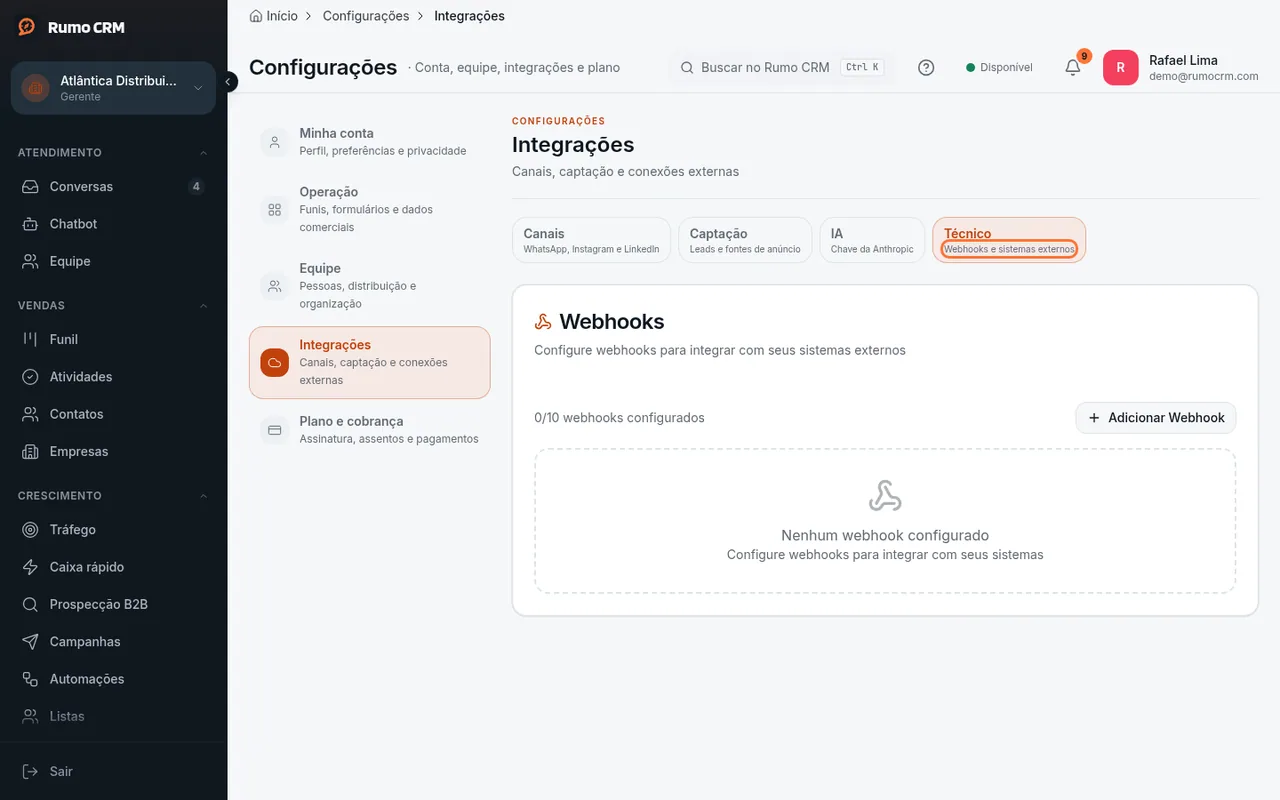Collapse the VENDAS section
Screen dimensions: 1280x800
click(204, 306)
